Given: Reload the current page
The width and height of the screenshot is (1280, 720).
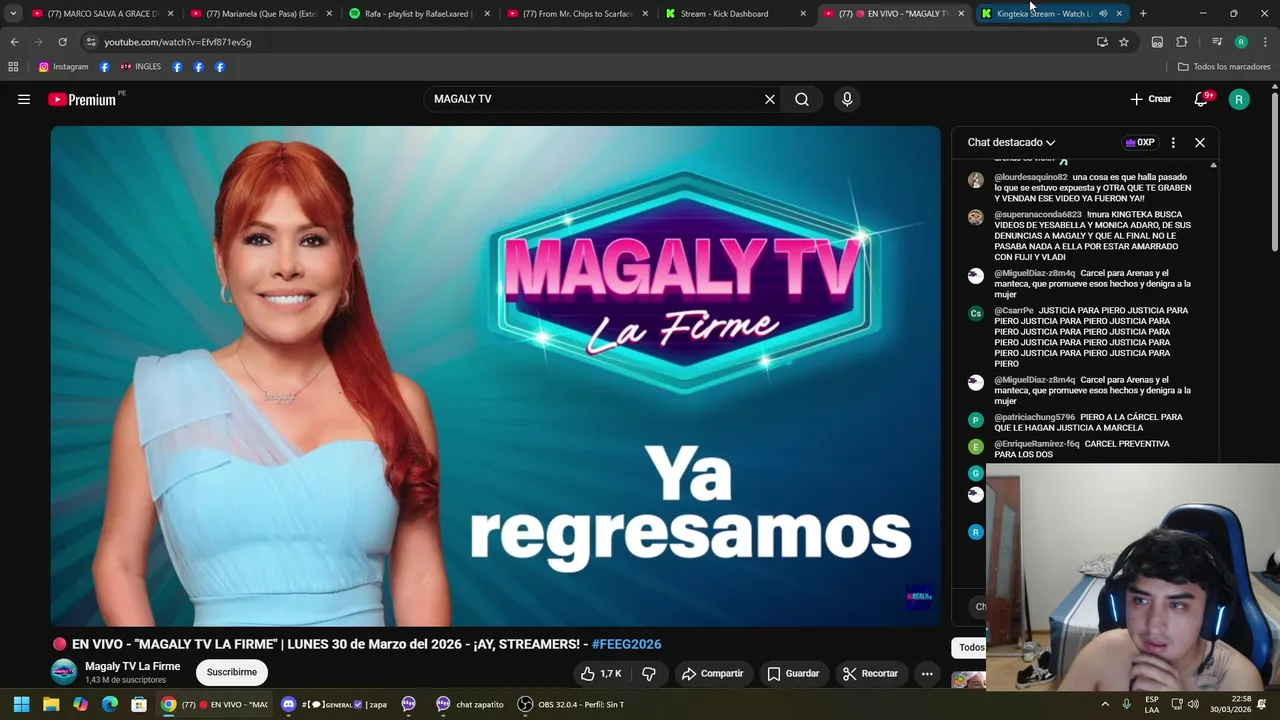Looking at the screenshot, I should 62,42.
